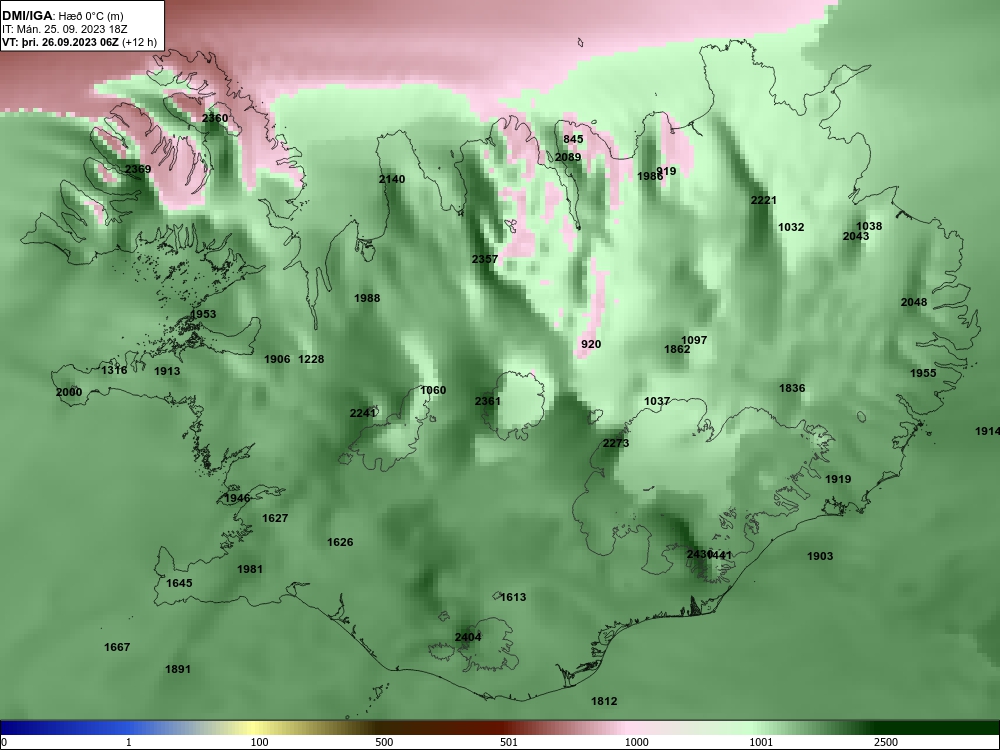
Task: Click the 1038 value label
Action: (869, 226)
